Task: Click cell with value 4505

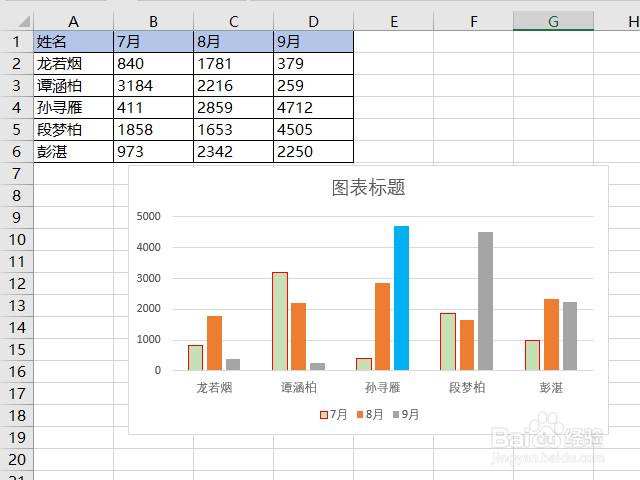Action: click(x=313, y=130)
